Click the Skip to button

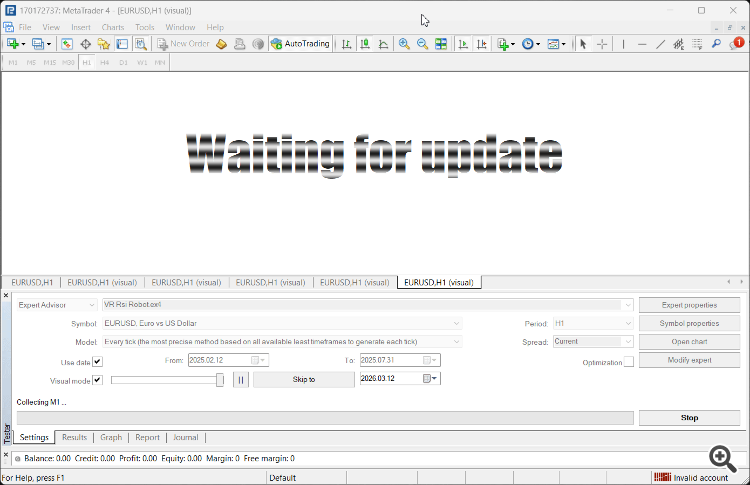pyautogui.click(x=304, y=379)
